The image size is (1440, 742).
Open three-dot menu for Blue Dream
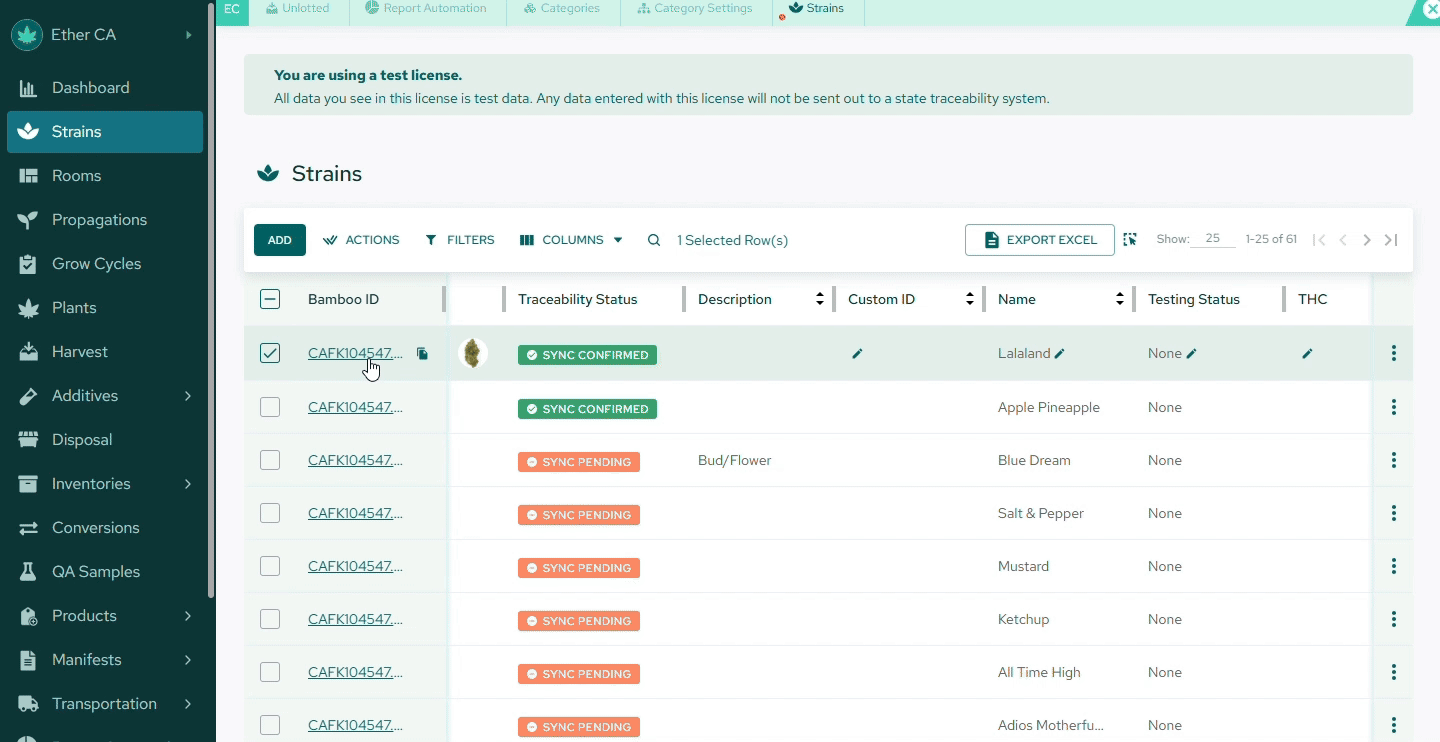1394,460
